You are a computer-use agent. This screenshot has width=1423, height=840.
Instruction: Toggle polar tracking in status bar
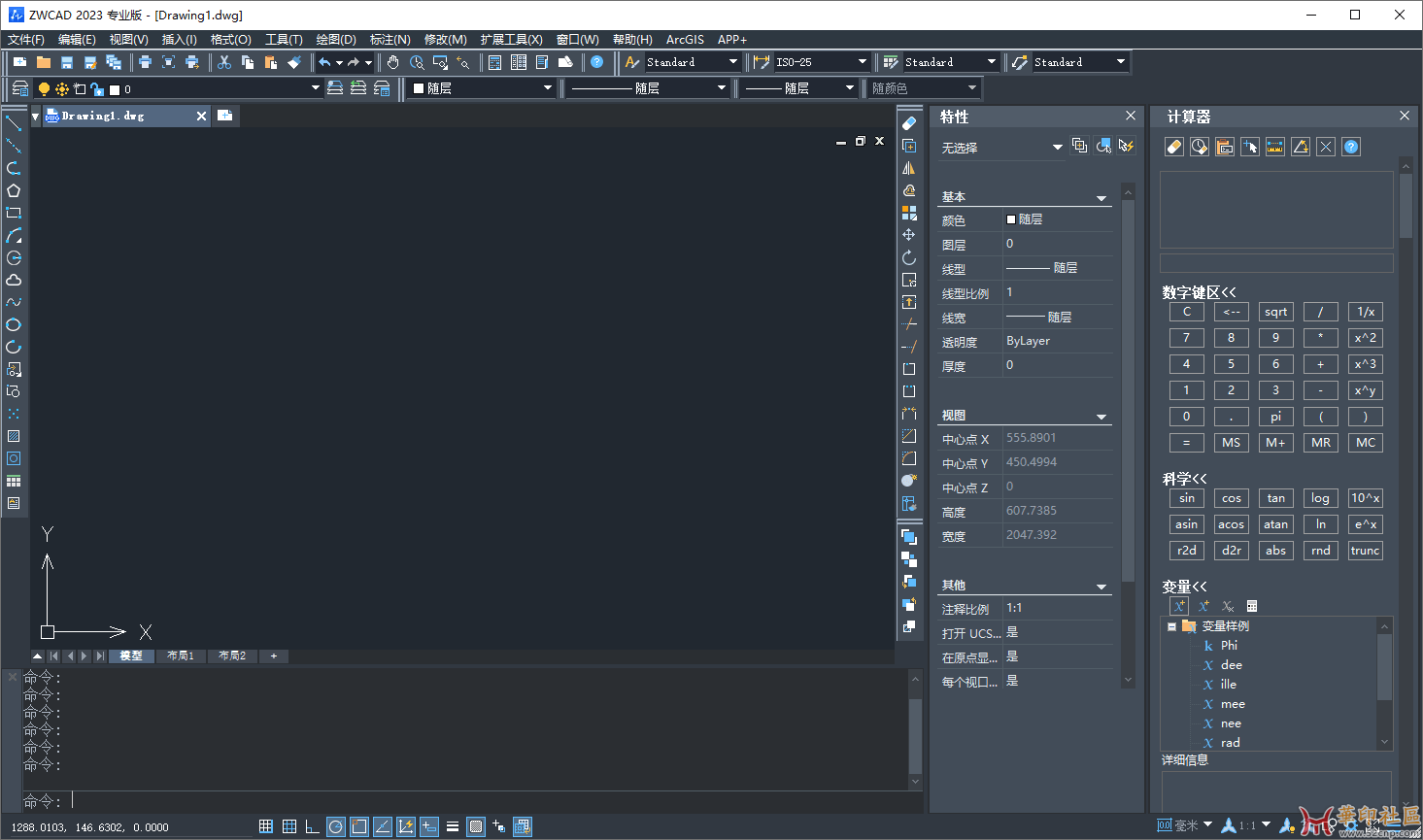click(x=335, y=826)
